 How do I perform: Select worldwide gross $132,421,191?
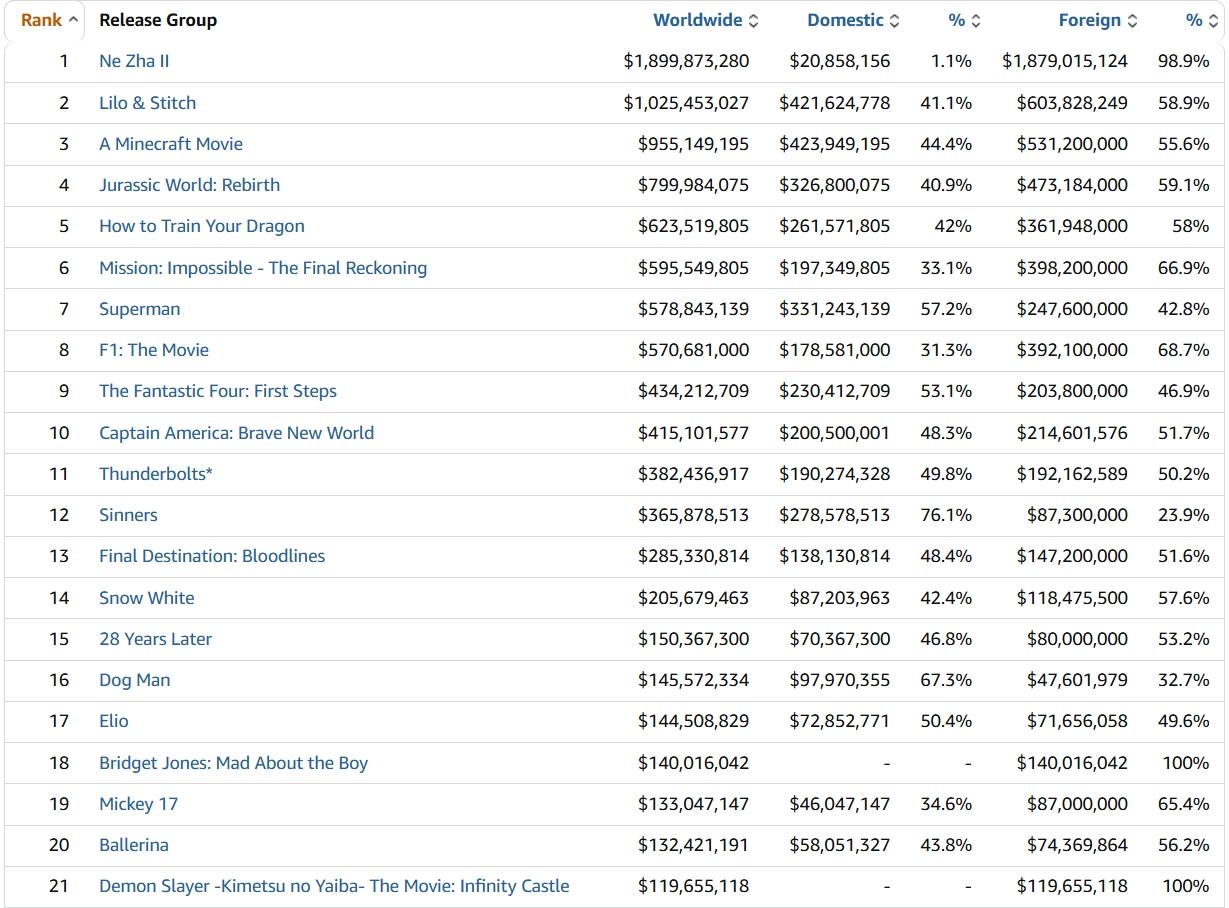click(693, 845)
